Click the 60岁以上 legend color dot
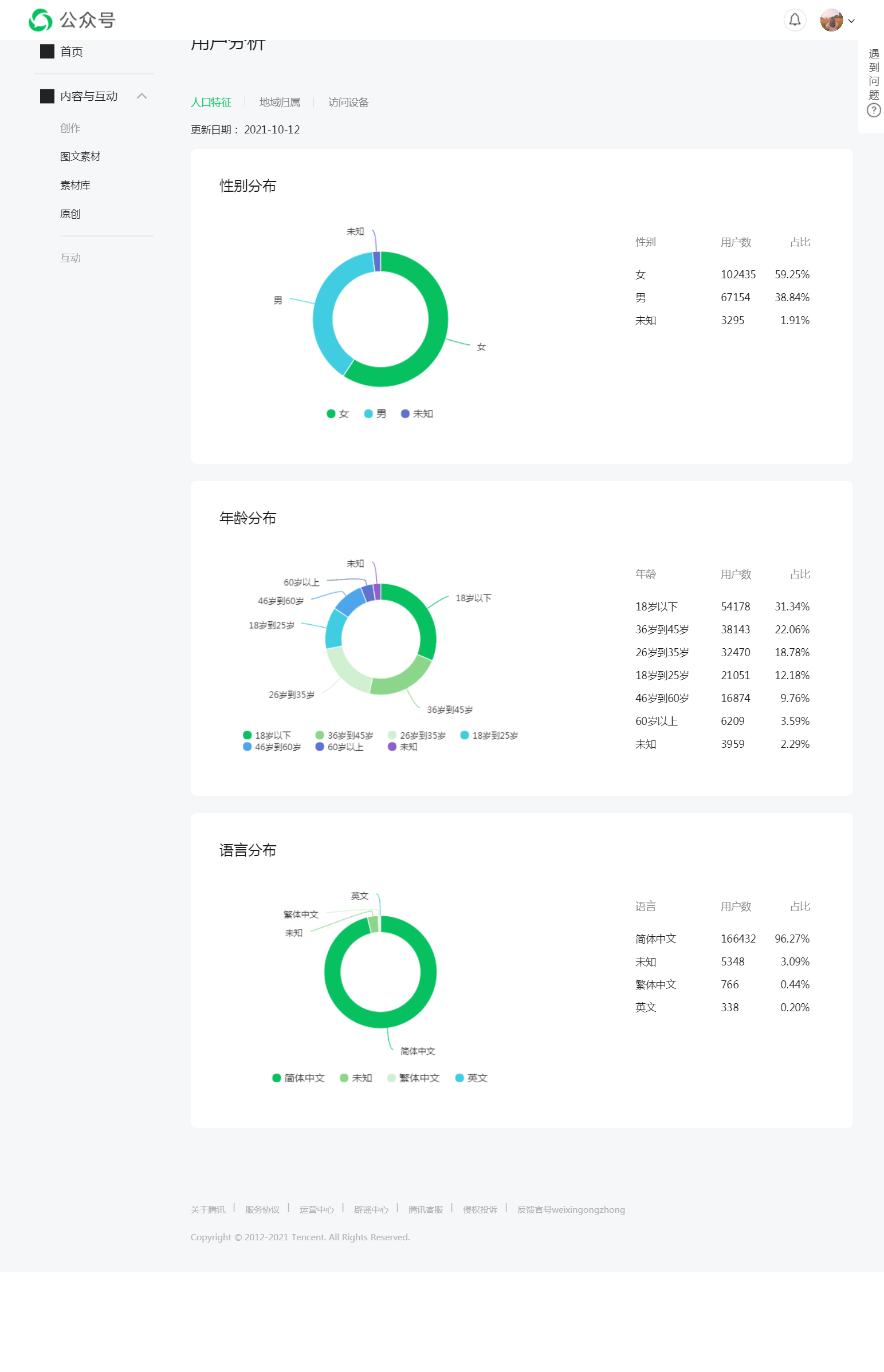 coord(320,746)
